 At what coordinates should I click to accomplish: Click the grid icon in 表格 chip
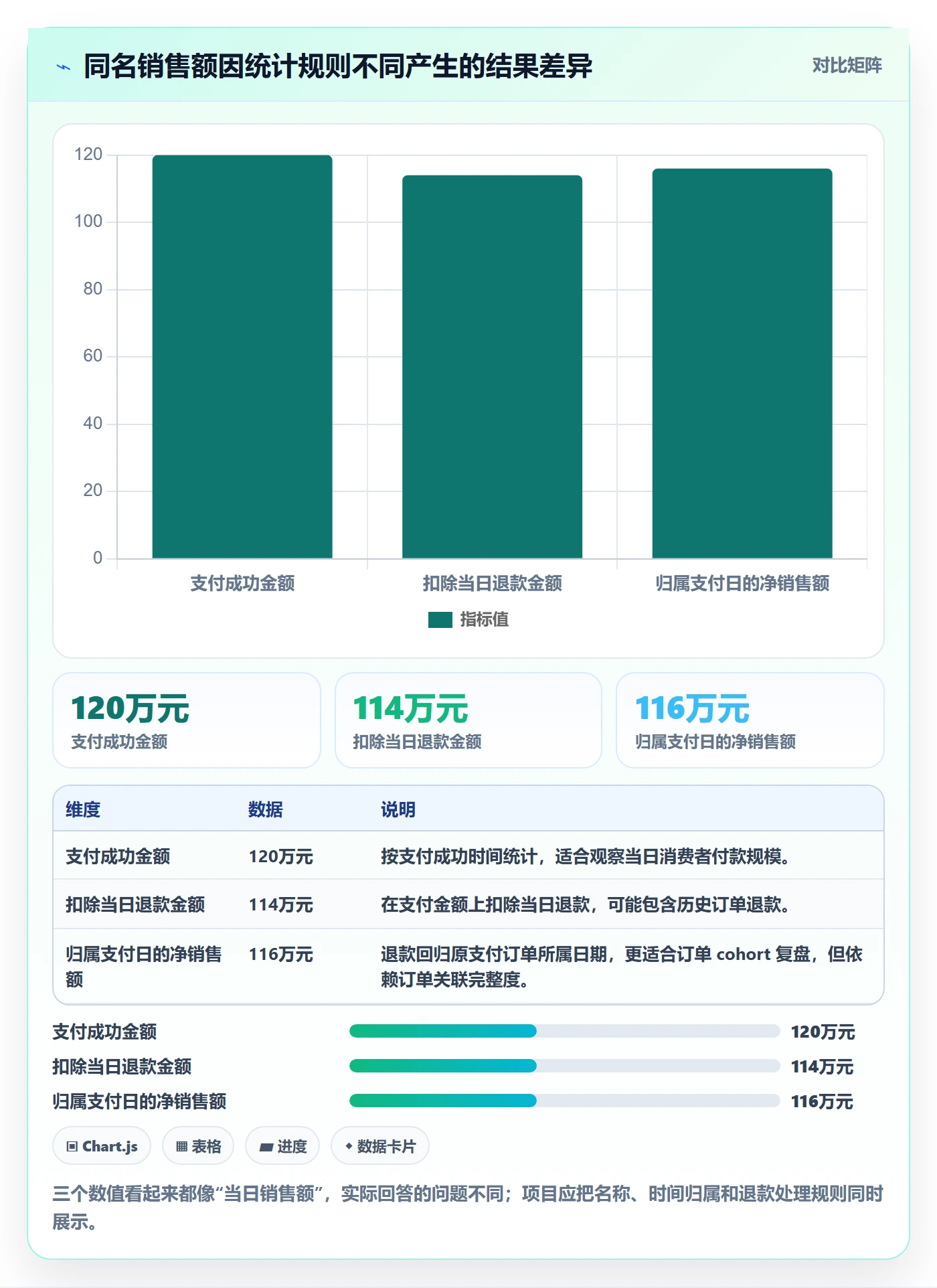(x=181, y=1147)
